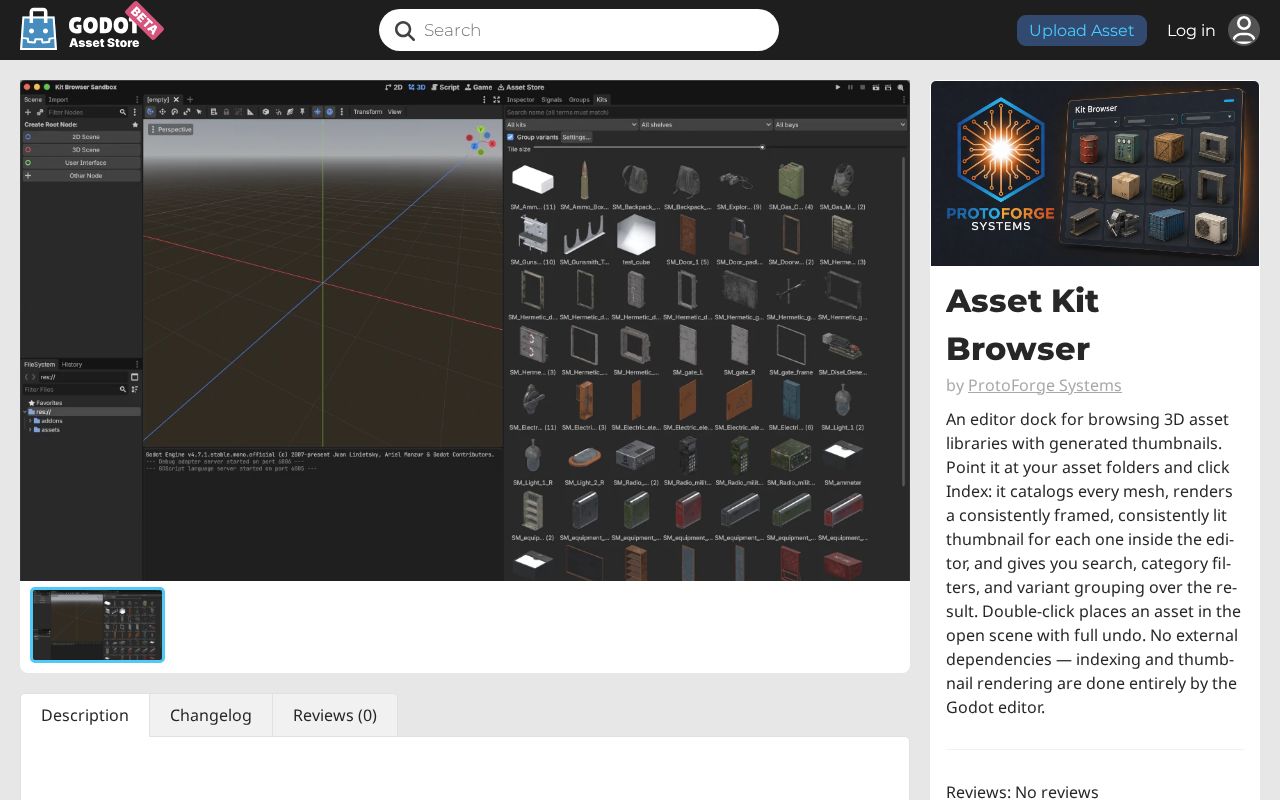1280x800 pixels.
Task: Click the magnifying glass search icon
Action: (x=405, y=31)
